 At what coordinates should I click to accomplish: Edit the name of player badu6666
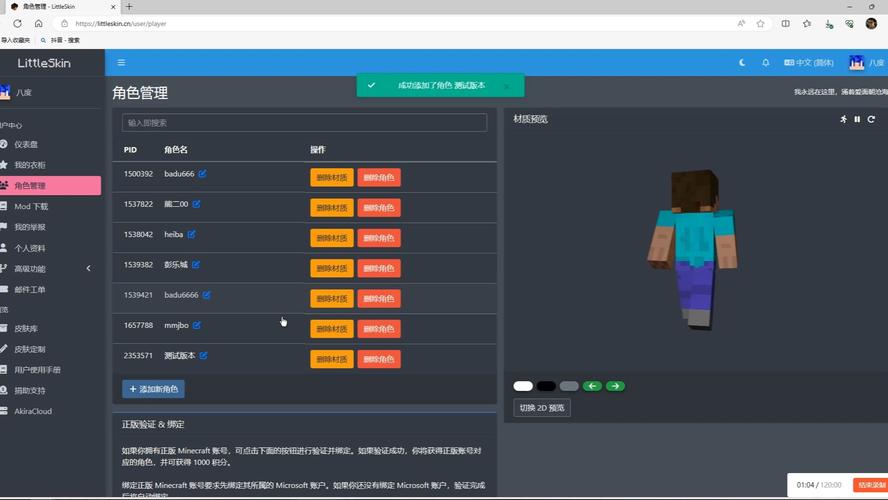(x=207, y=294)
